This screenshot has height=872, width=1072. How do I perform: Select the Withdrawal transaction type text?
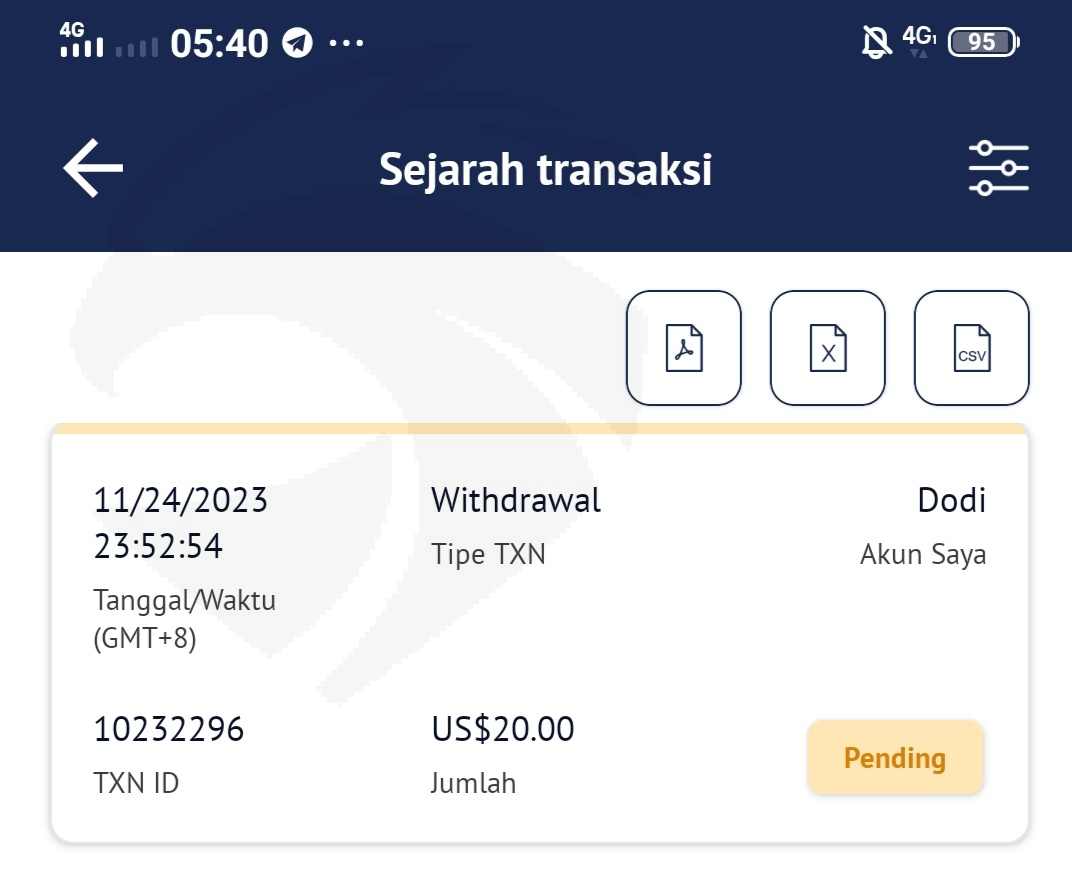[516, 500]
